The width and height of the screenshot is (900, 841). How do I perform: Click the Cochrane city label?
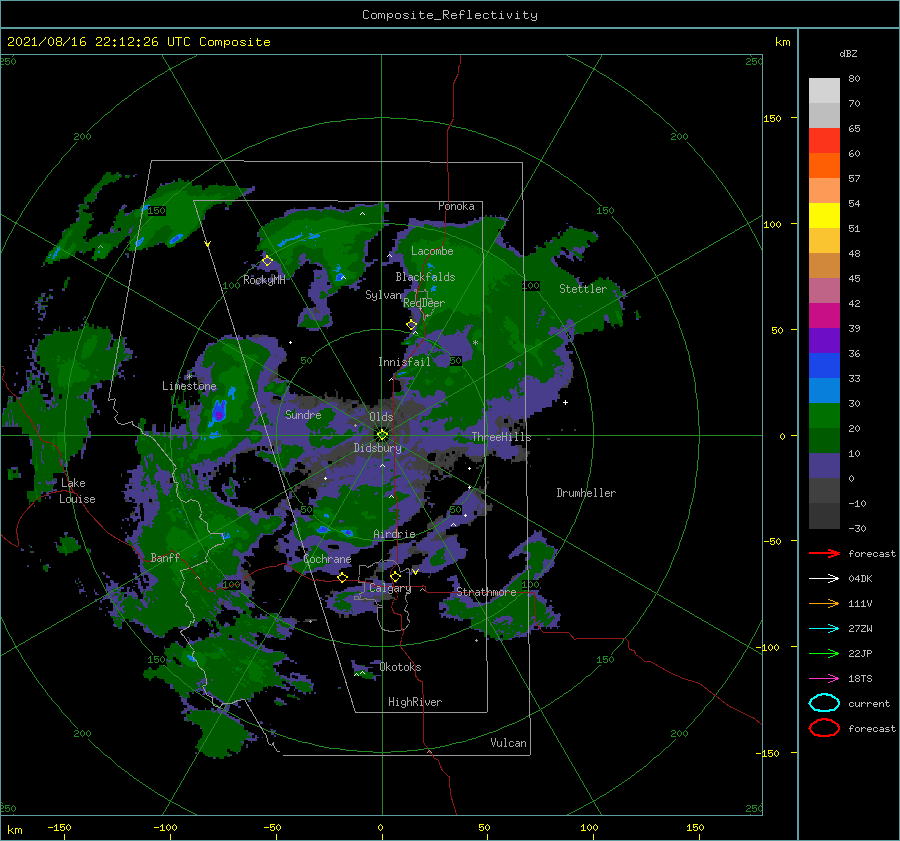click(x=327, y=559)
